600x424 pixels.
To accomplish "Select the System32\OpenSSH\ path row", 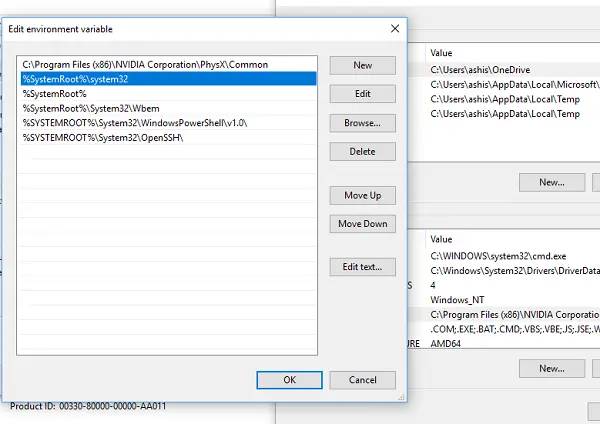I will 168,137.
